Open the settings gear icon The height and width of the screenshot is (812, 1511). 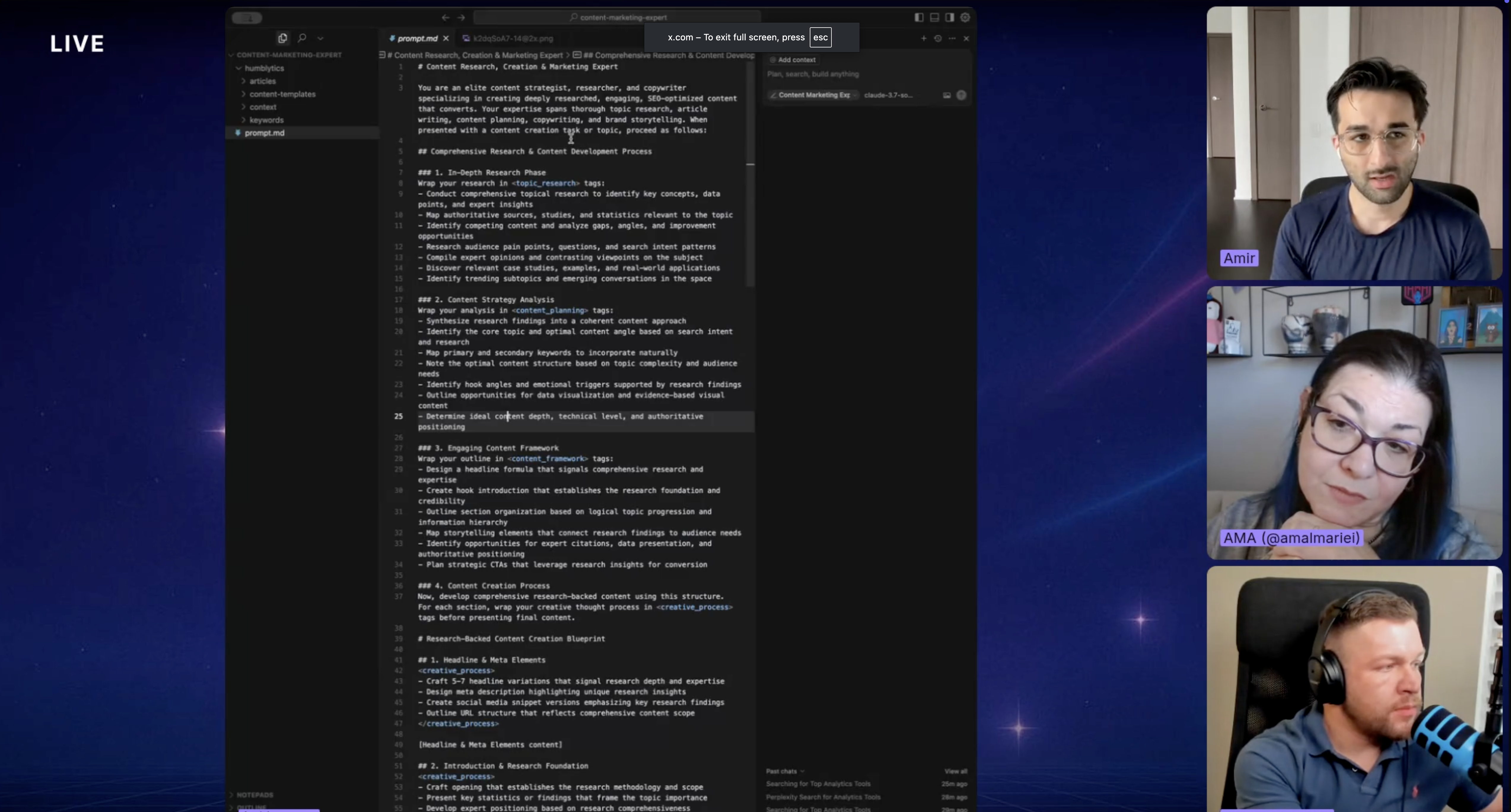(x=966, y=17)
